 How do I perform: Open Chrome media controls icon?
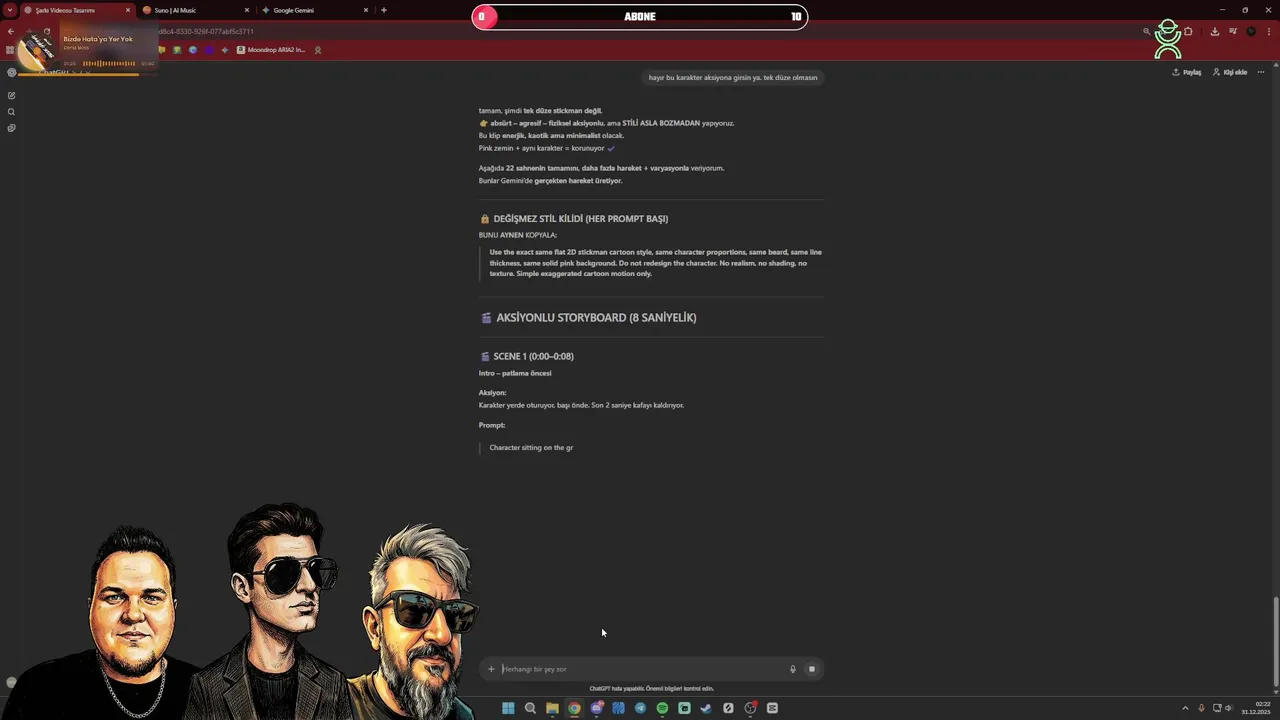[1233, 31]
